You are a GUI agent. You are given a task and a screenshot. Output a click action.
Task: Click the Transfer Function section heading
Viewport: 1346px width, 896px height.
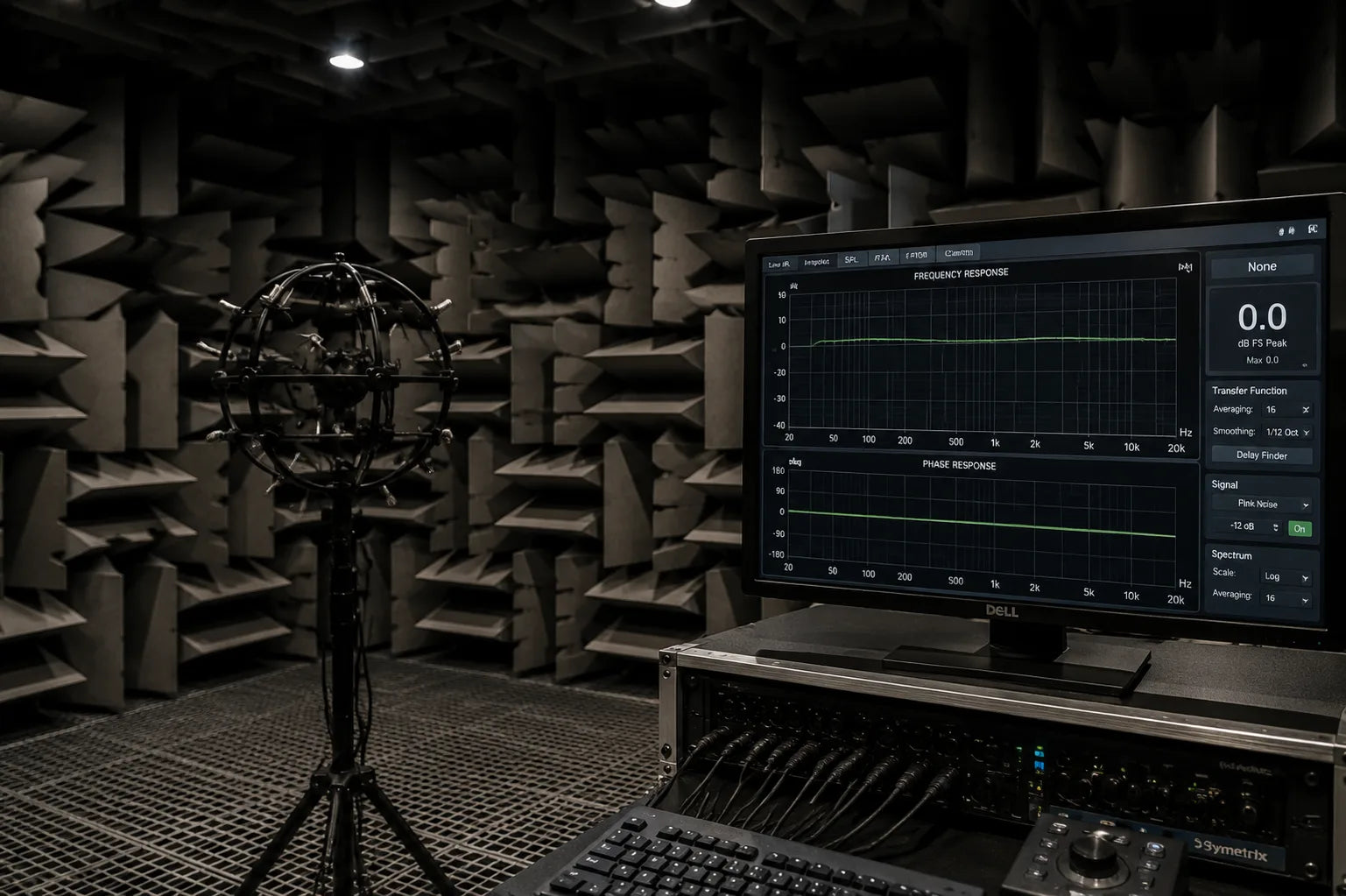click(1249, 391)
